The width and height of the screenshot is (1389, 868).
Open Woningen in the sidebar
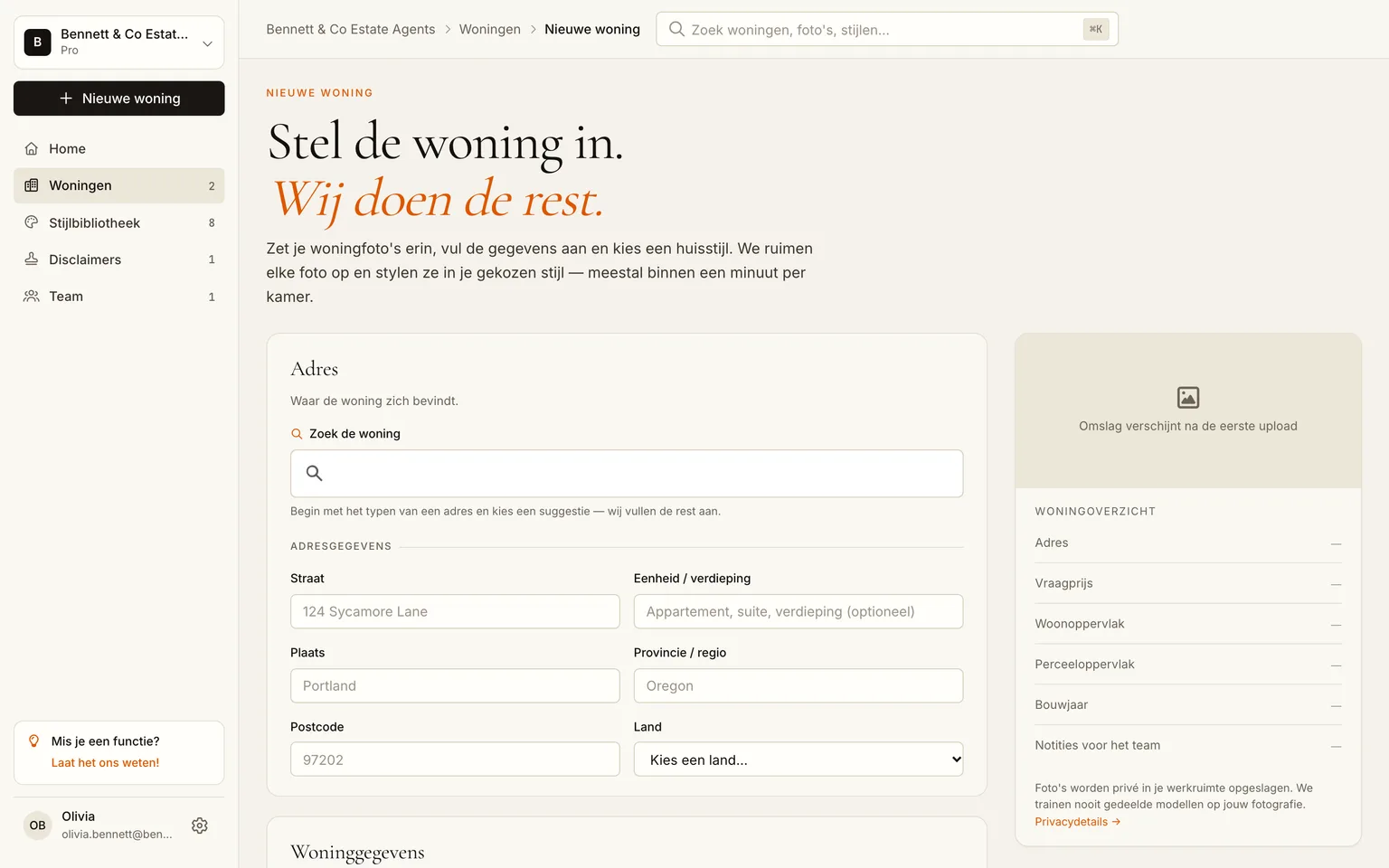[119, 185]
